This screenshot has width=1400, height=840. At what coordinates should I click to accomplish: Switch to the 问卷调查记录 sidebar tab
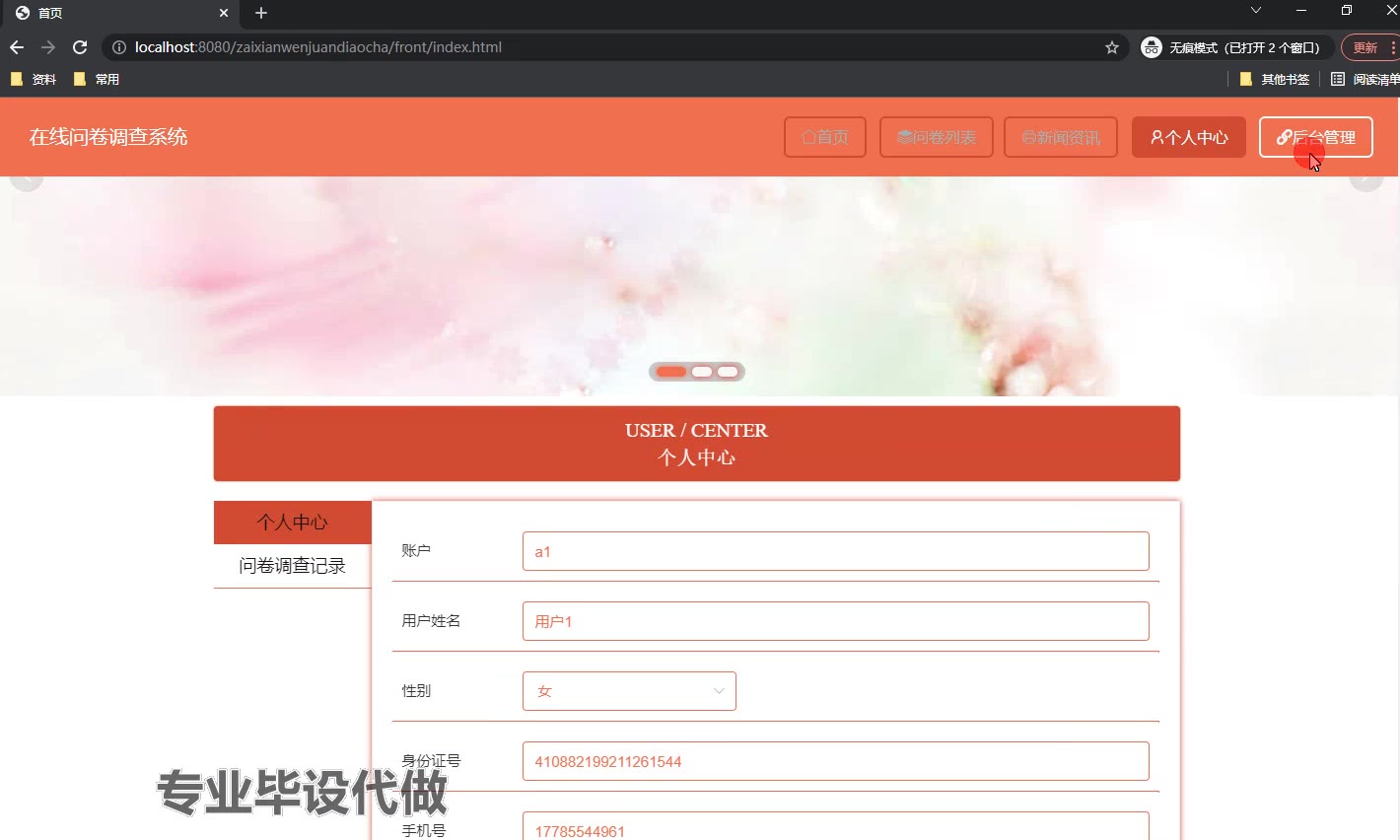tap(293, 566)
